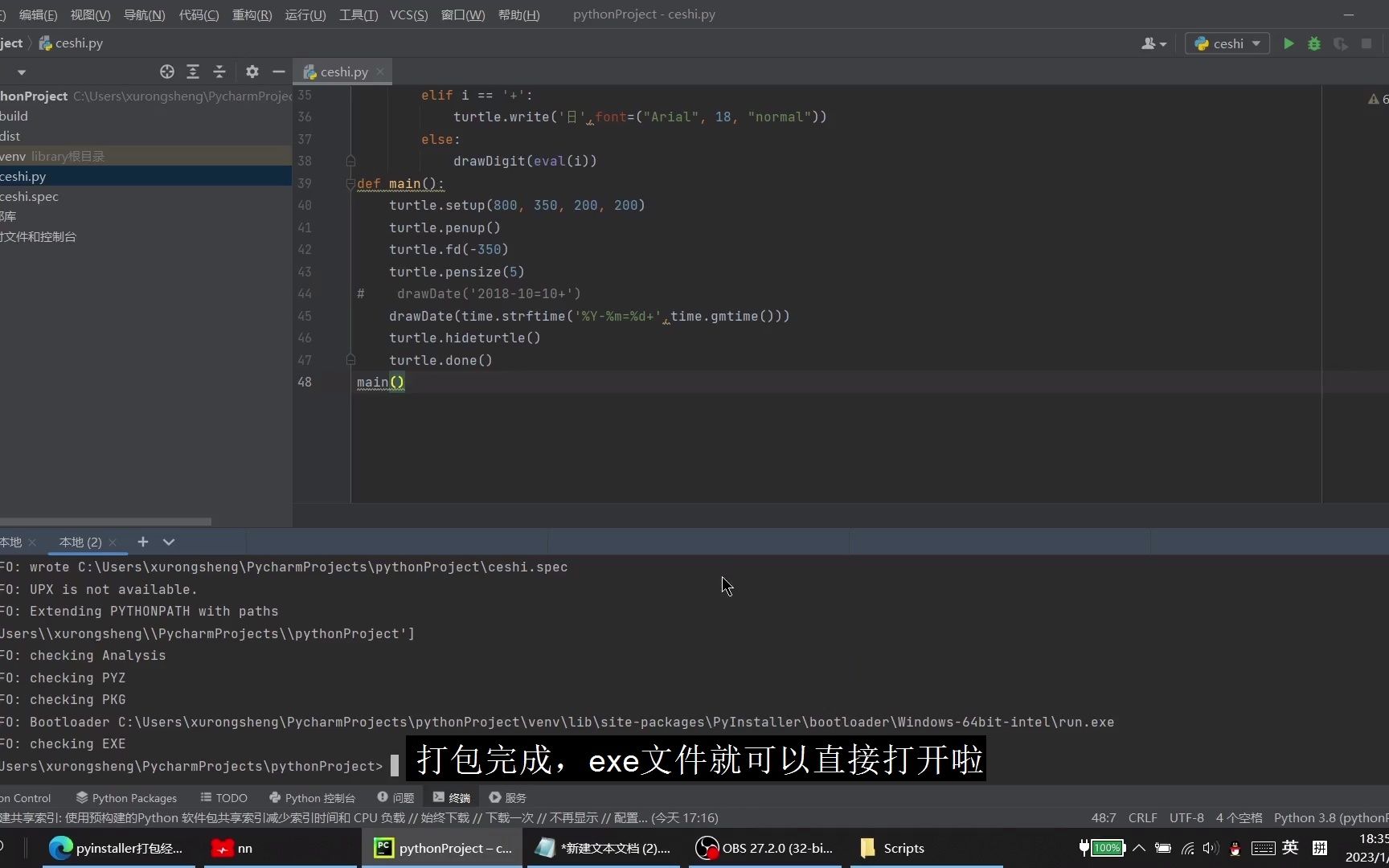
Task: Open the TODO tool window
Action: 223,797
